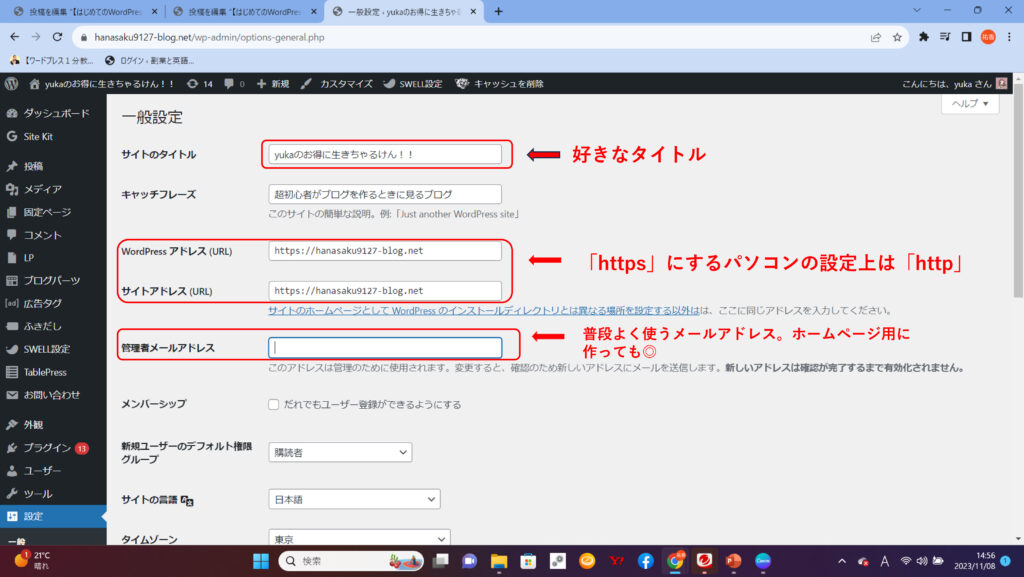Click the browser reload icon
This screenshot has width=1024, height=577.
59,37
